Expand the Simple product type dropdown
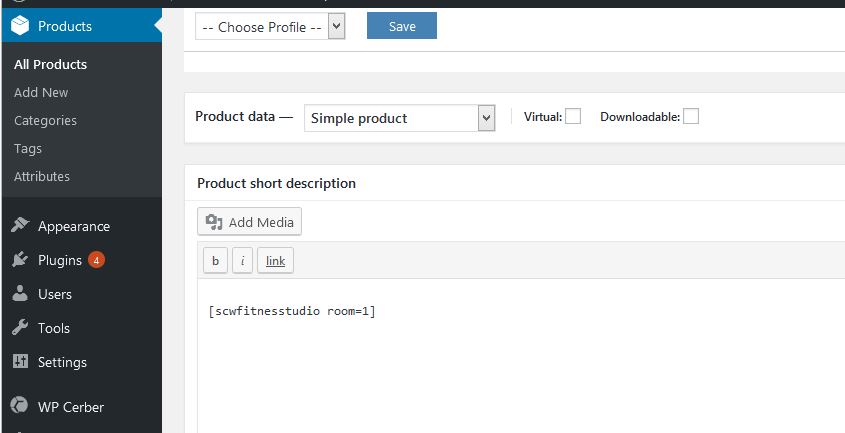The width and height of the screenshot is (845, 433). tap(399, 118)
